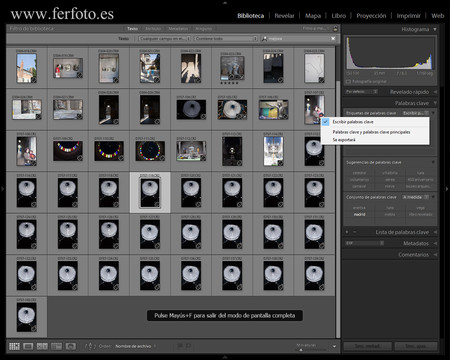The width and height of the screenshot is (450, 360).
Task: Show the left panel arrow
Action: click(x=3, y=189)
